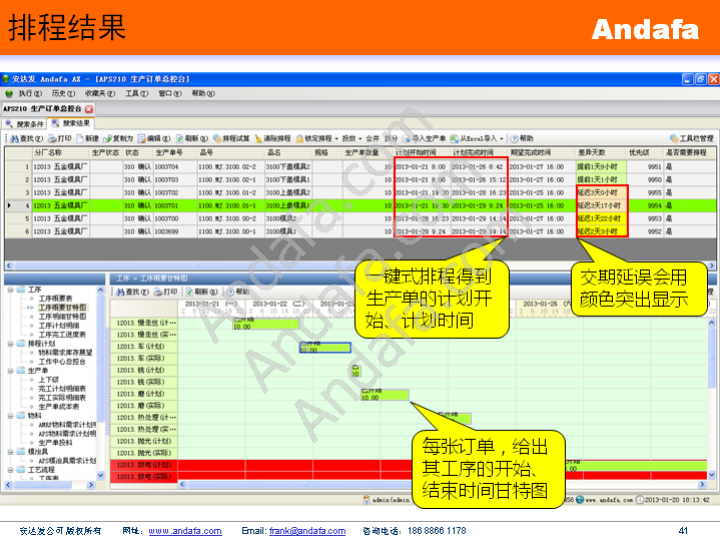
Task: Collapse the 工序 tree folder
Action: (x=10, y=290)
